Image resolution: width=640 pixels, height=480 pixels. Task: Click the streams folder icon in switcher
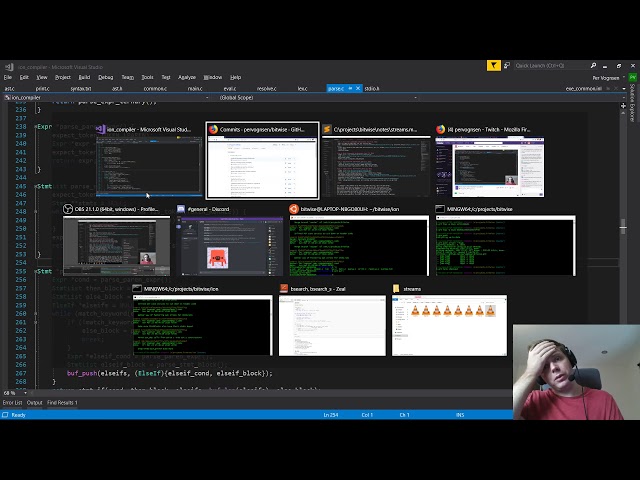point(396,289)
